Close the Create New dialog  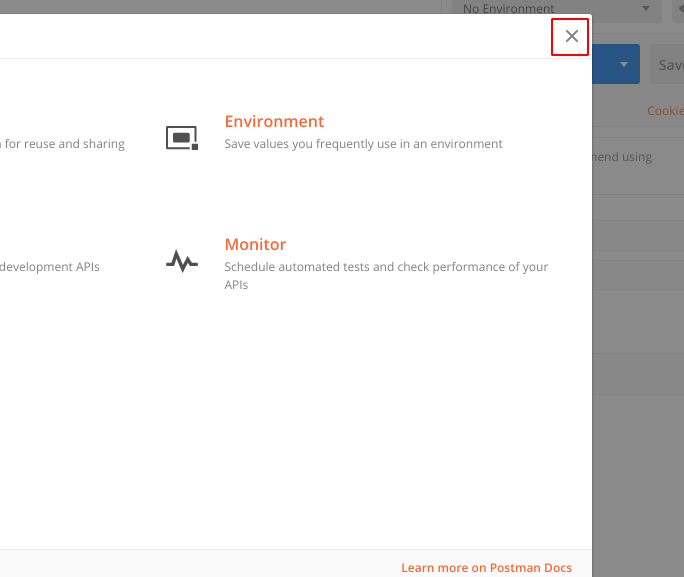point(571,37)
